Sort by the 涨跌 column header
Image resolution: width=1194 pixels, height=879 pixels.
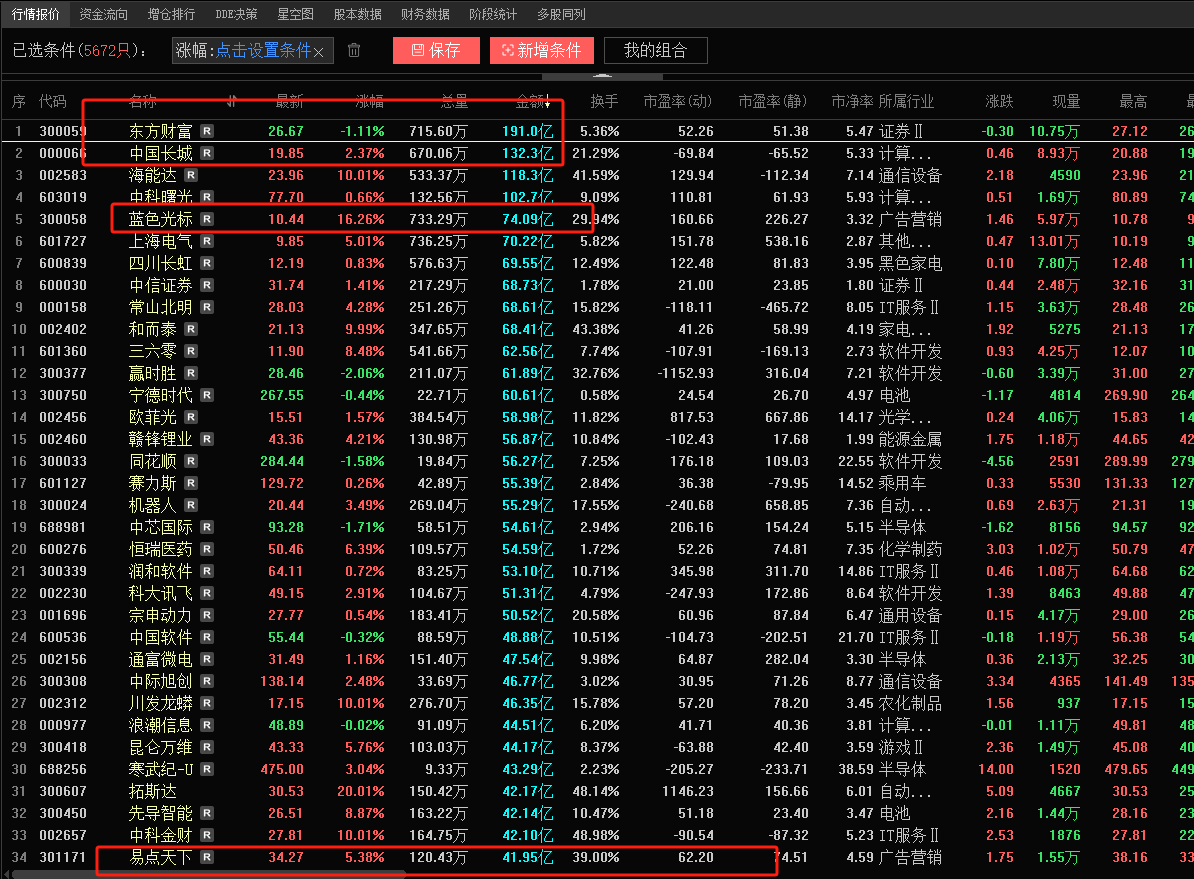point(999,101)
